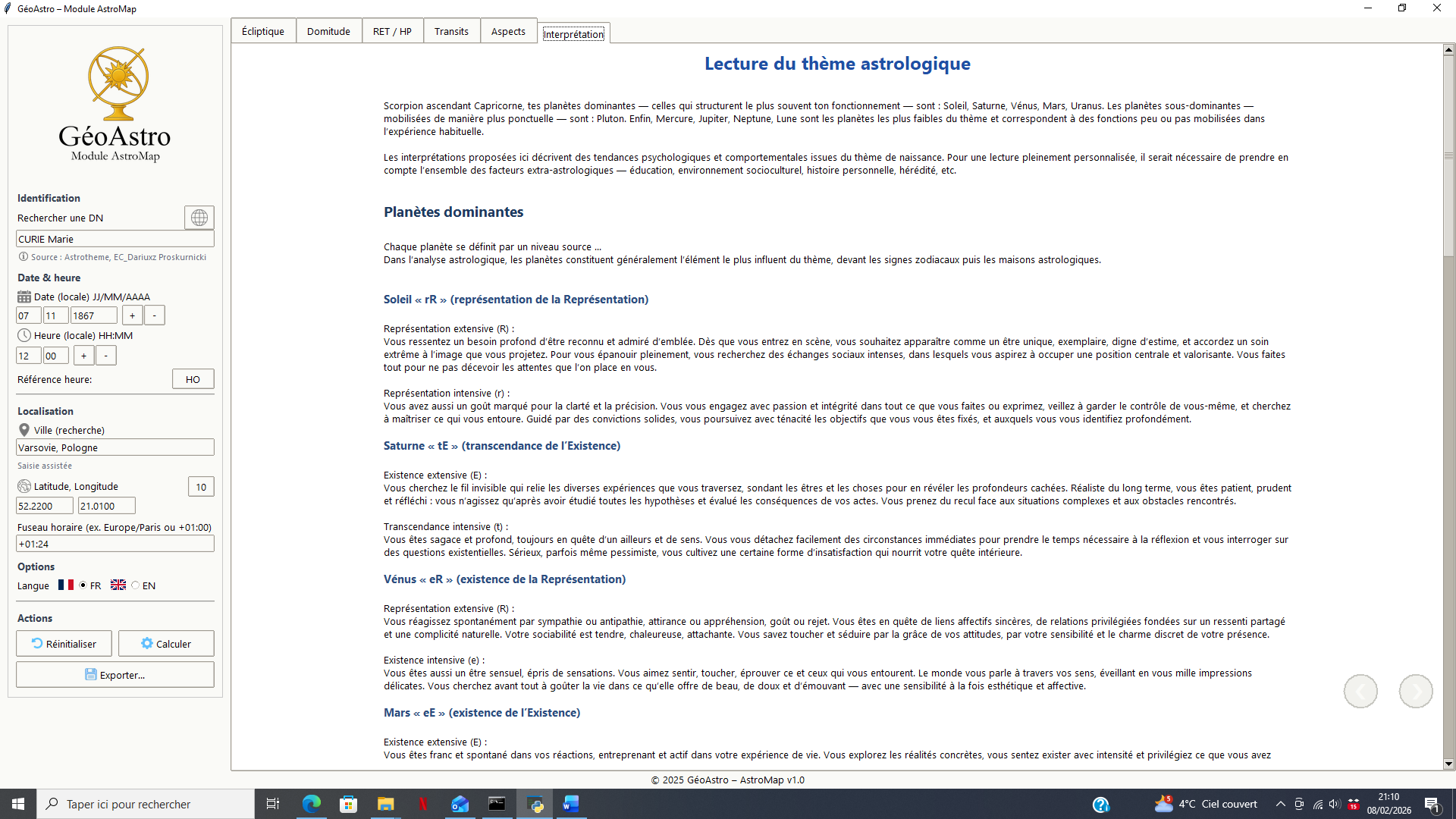The image size is (1456, 819).
Task: Click the vertical scrollbar thumb
Action: [x=1448, y=155]
